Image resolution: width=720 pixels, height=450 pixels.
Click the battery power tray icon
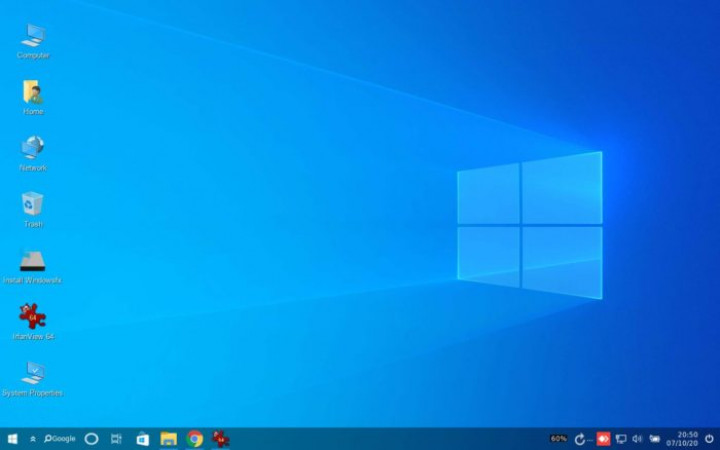[x=655, y=439]
